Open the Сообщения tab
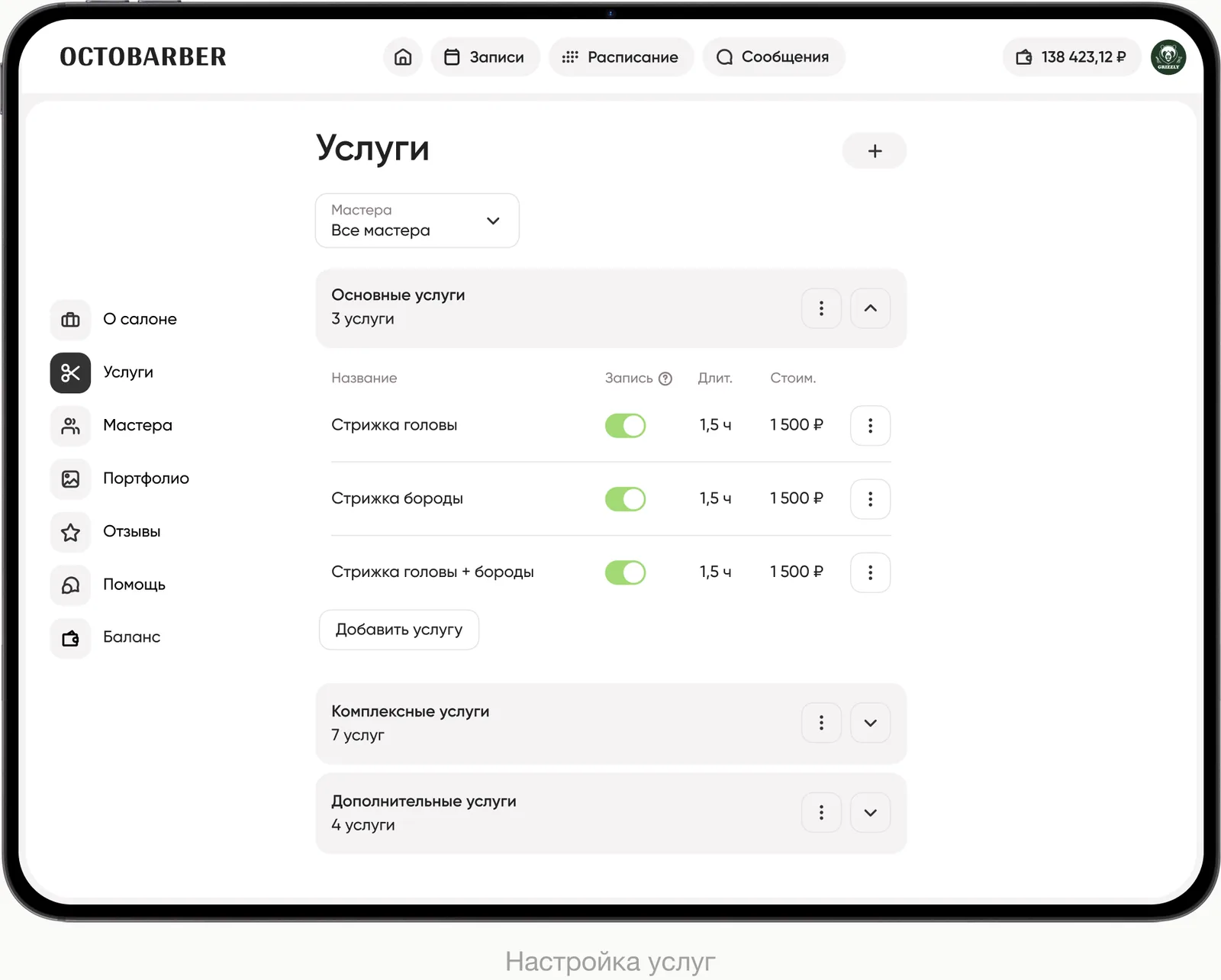Viewport: 1221px width, 980px height. point(773,57)
